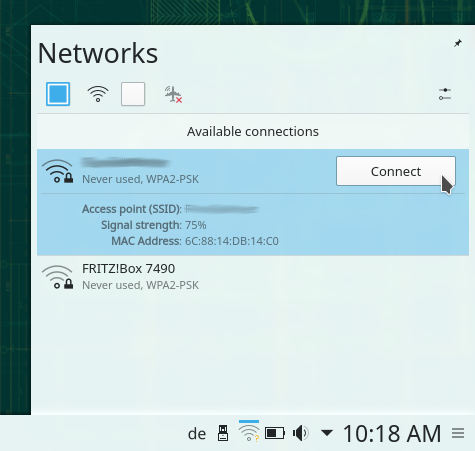Click the network tray icon in panel
The height and width of the screenshot is (451, 475).
click(x=249, y=432)
